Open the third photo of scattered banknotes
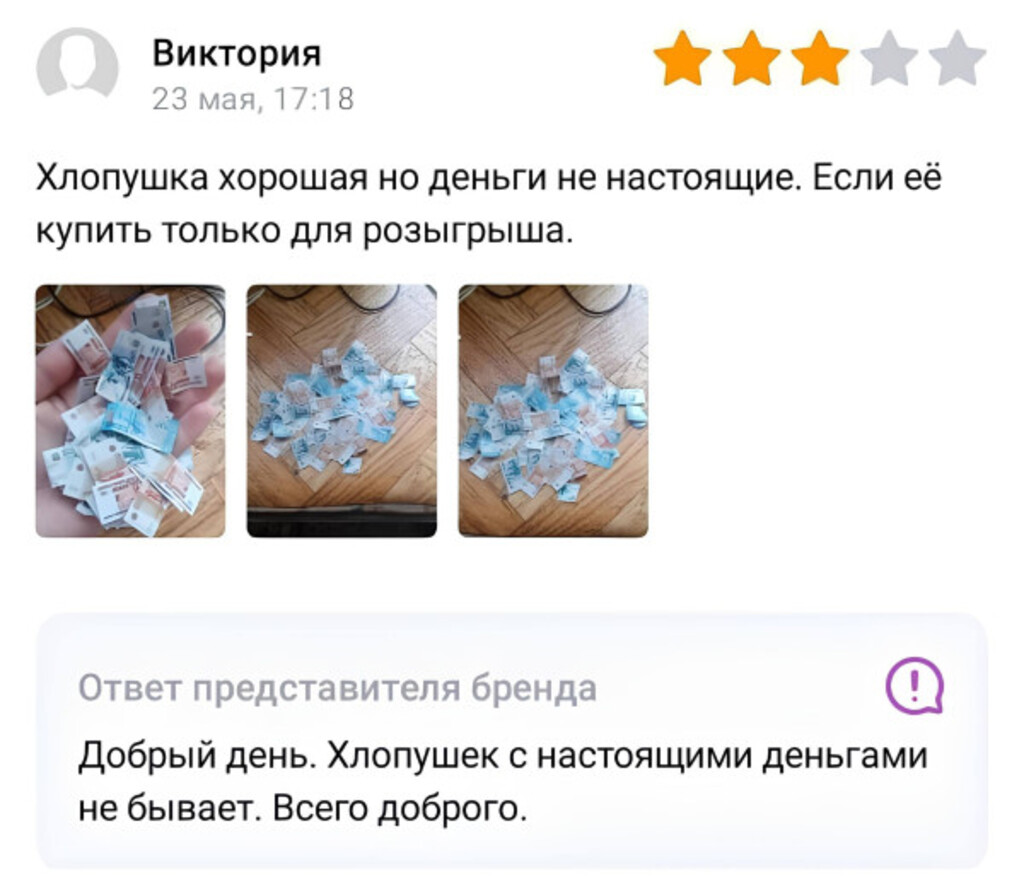 point(553,411)
